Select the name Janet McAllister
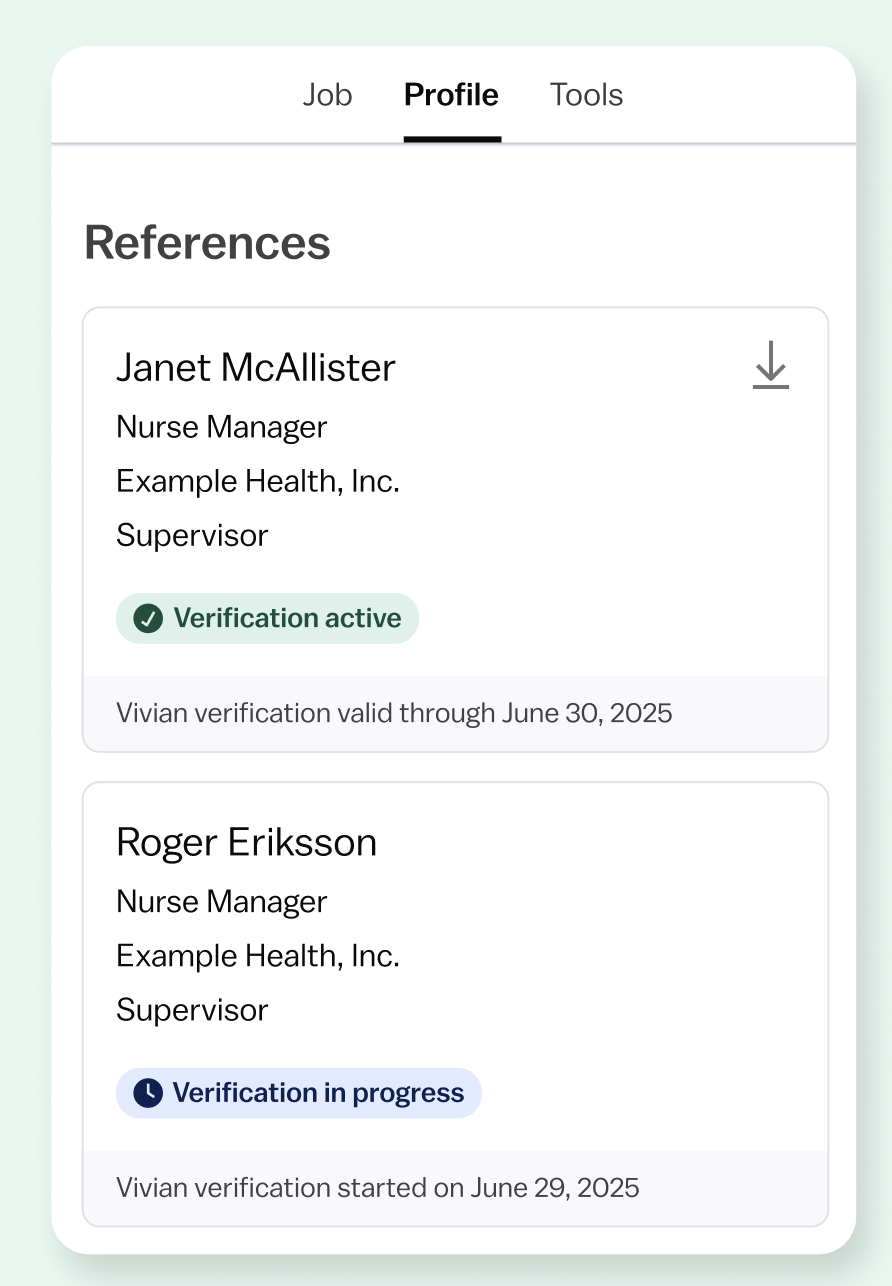Screen dimensions: 892x1286 tap(256, 367)
